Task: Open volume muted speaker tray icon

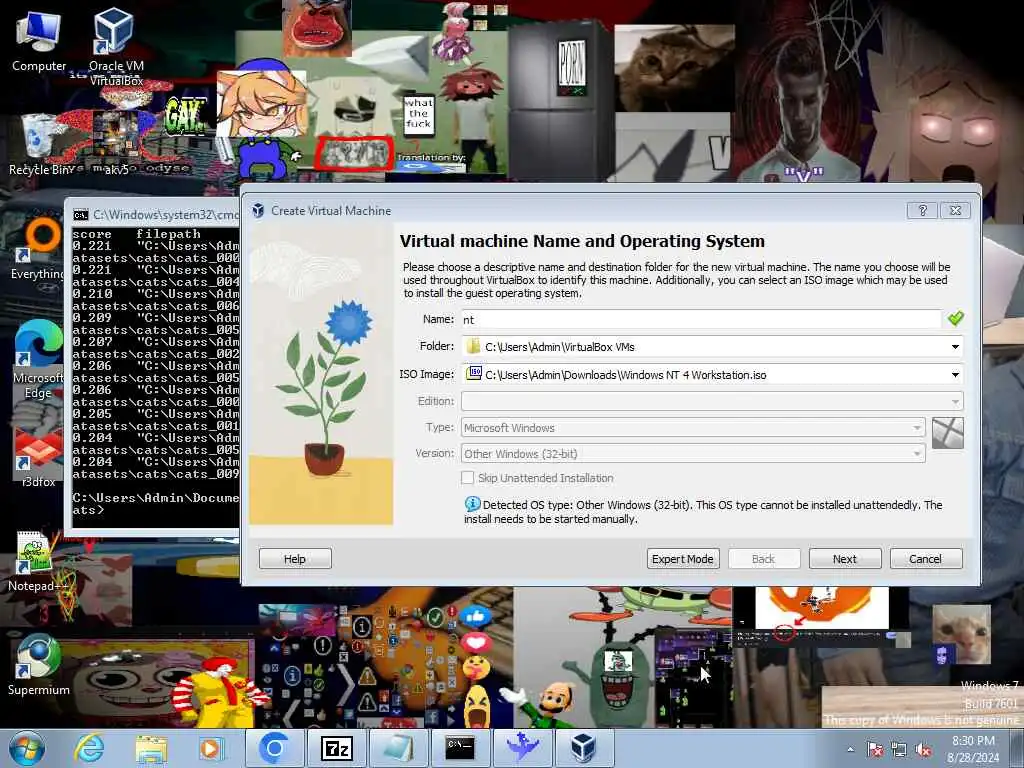Action: click(923, 750)
